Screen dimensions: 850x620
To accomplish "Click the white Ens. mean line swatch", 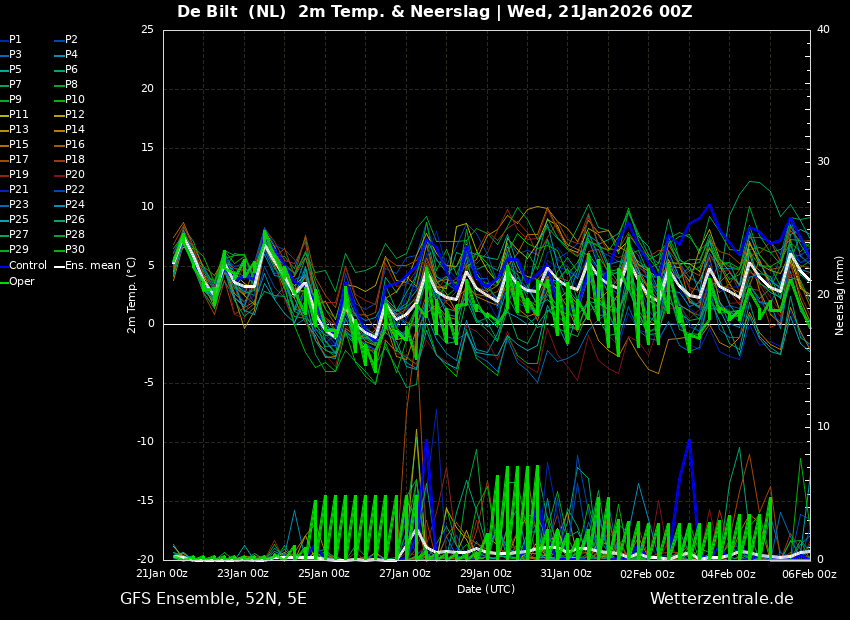I will [x=59, y=266].
